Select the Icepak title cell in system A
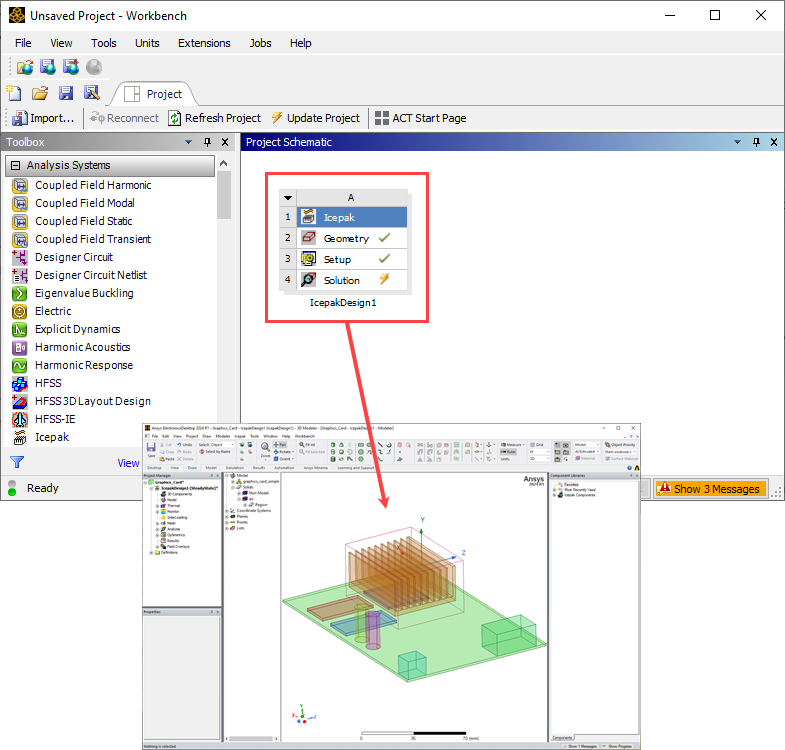The image size is (785, 750). [352, 217]
